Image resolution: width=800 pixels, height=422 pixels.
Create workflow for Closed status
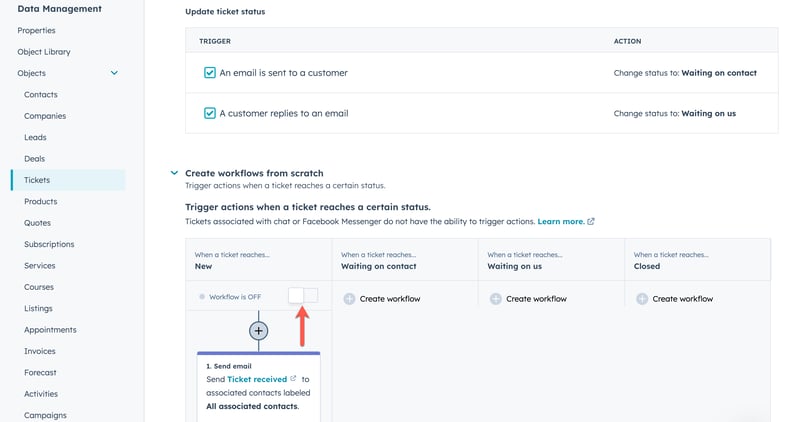coord(683,299)
